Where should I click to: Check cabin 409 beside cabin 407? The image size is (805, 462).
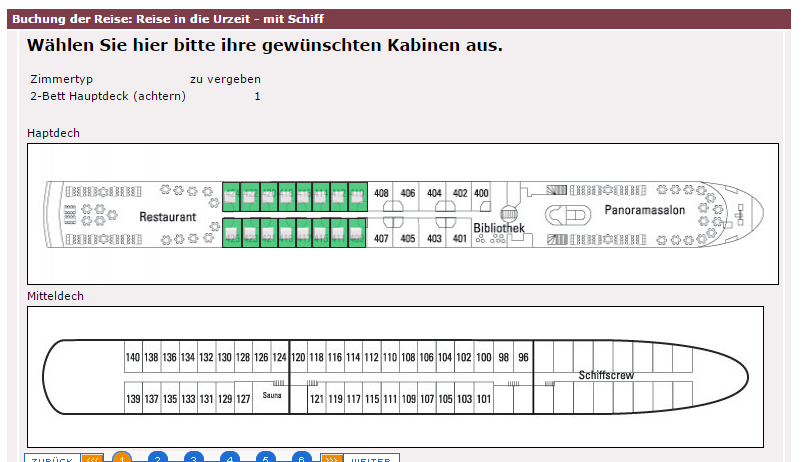pyautogui.click(x=357, y=235)
